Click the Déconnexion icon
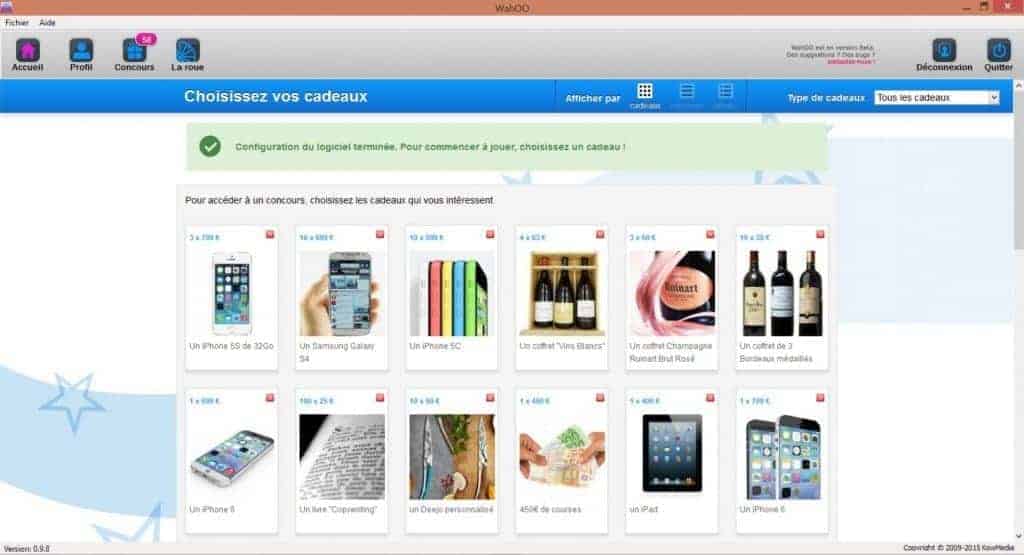This screenshot has width=1024, height=555. click(x=944, y=50)
